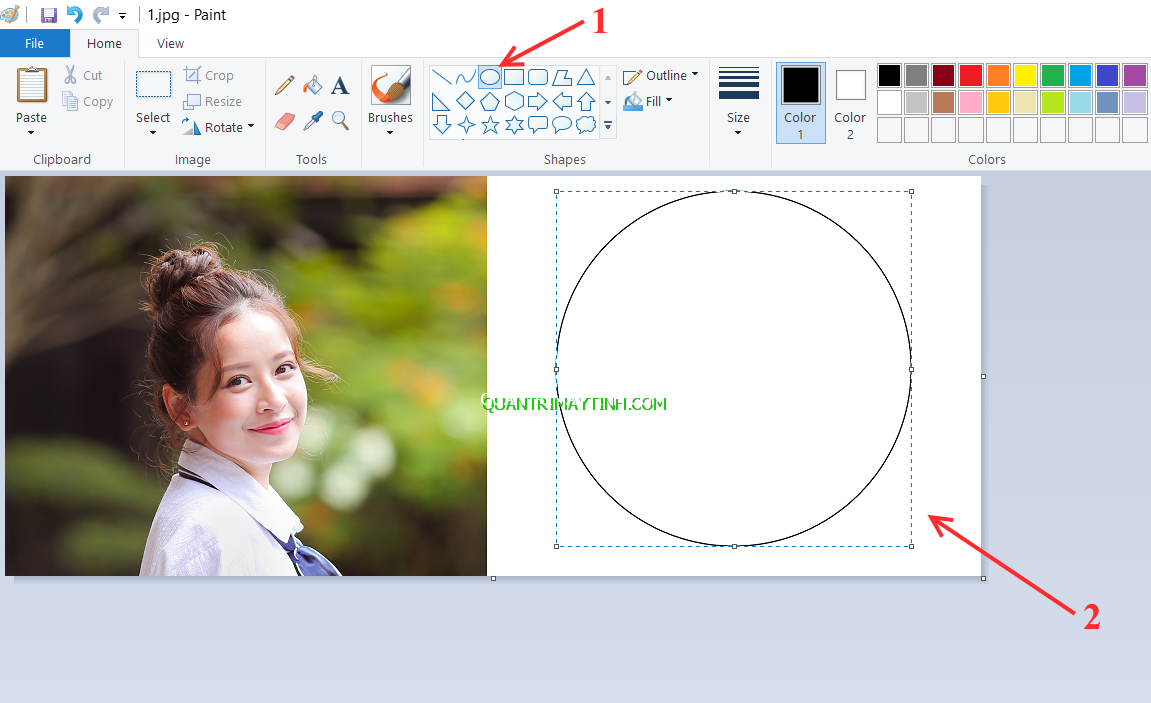
Task: Click the Brushes icon
Action: point(391,85)
